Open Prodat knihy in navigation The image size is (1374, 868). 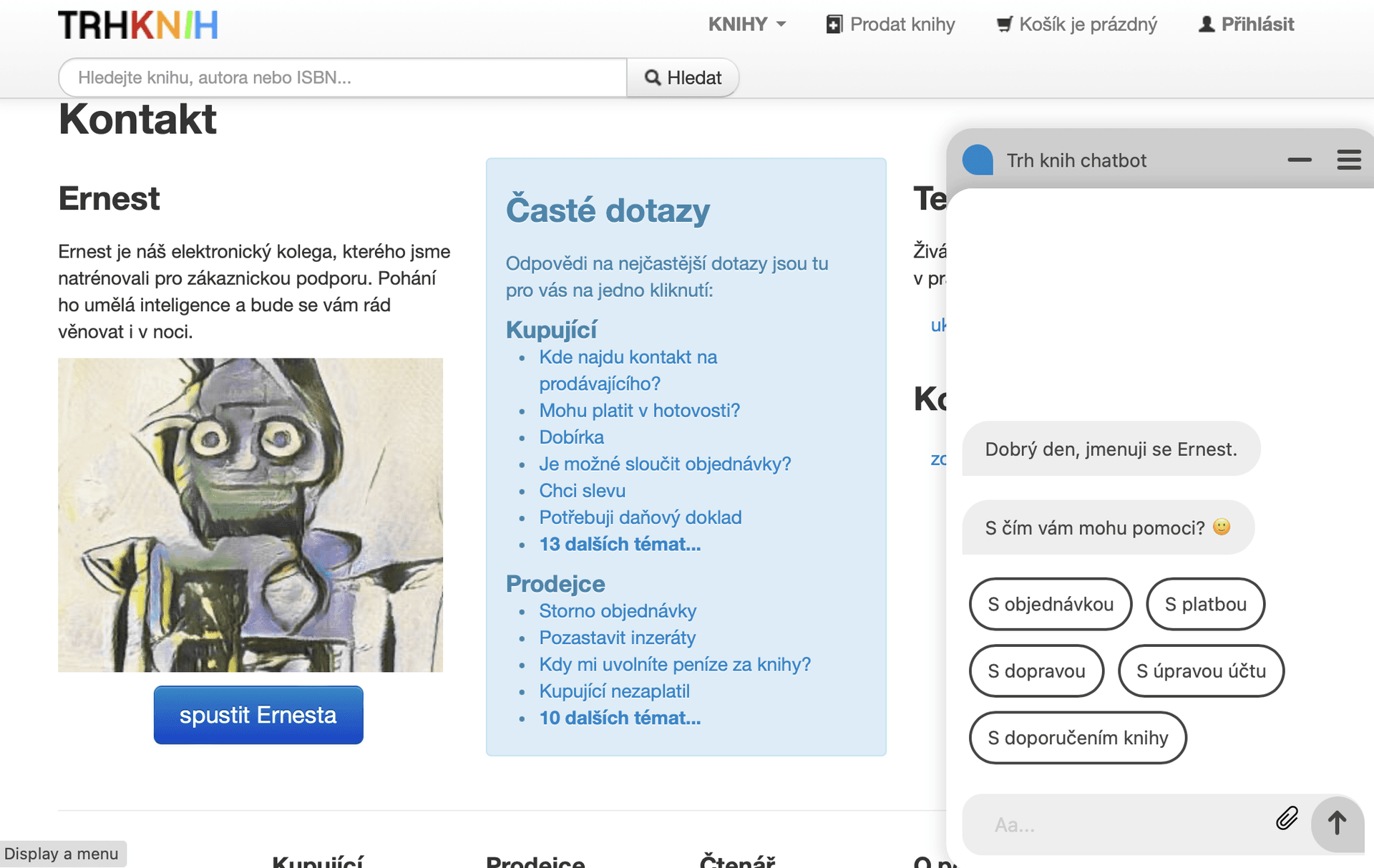tap(890, 24)
